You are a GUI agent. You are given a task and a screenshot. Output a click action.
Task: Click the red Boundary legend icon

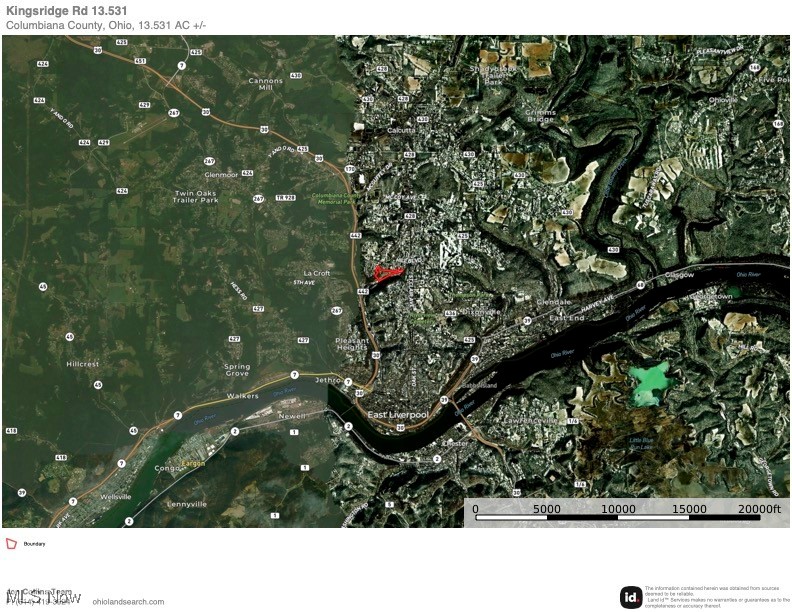coord(12,544)
